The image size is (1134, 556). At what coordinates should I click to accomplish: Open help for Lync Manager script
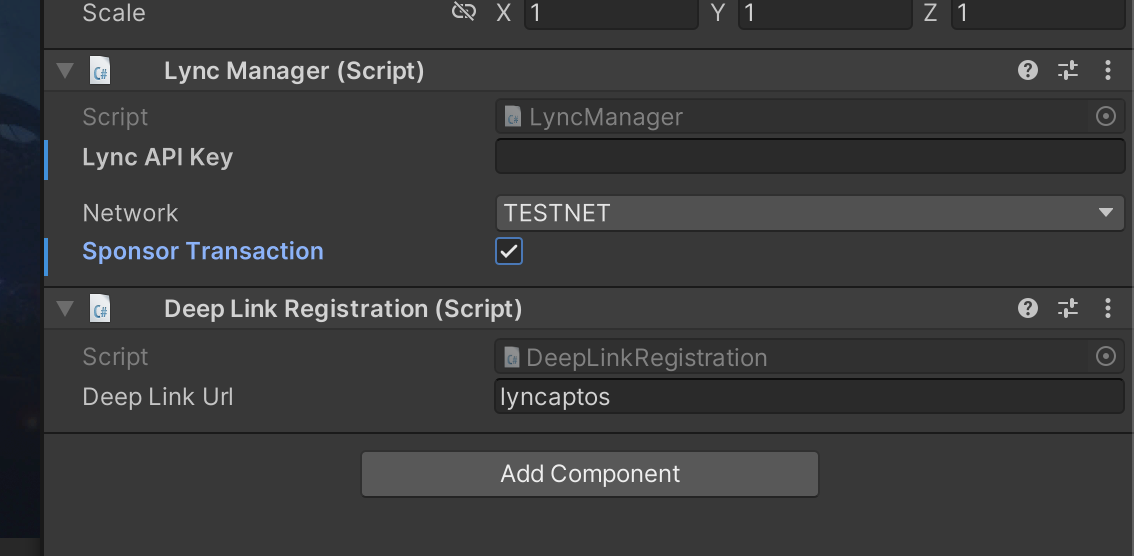tap(1028, 70)
